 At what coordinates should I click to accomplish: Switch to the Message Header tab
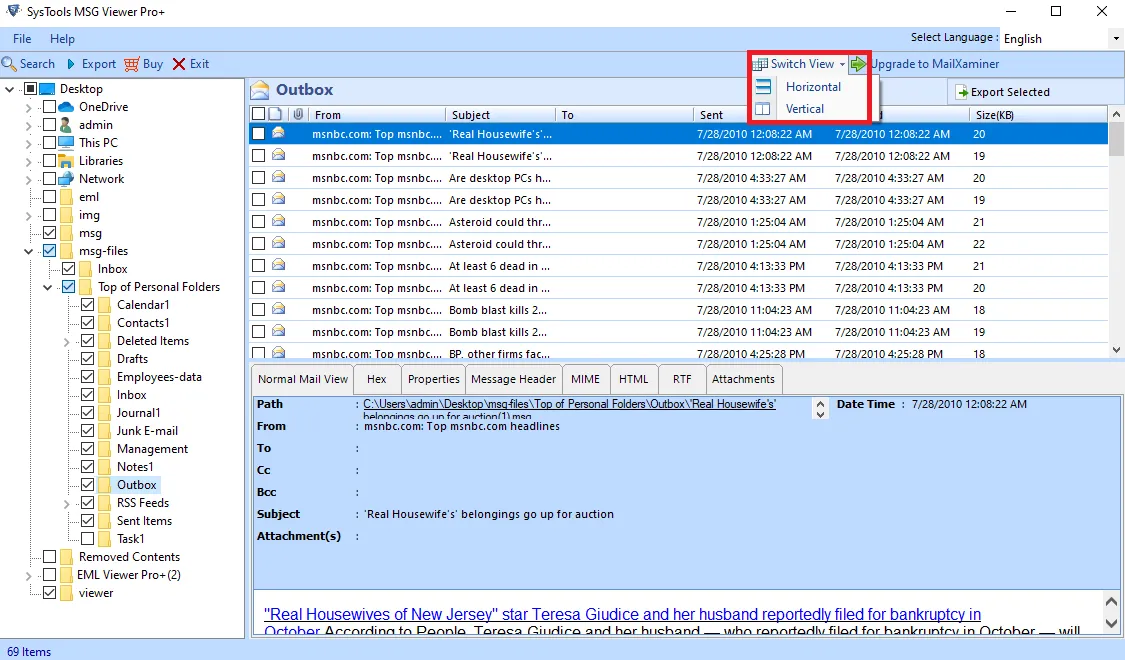(x=513, y=379)
